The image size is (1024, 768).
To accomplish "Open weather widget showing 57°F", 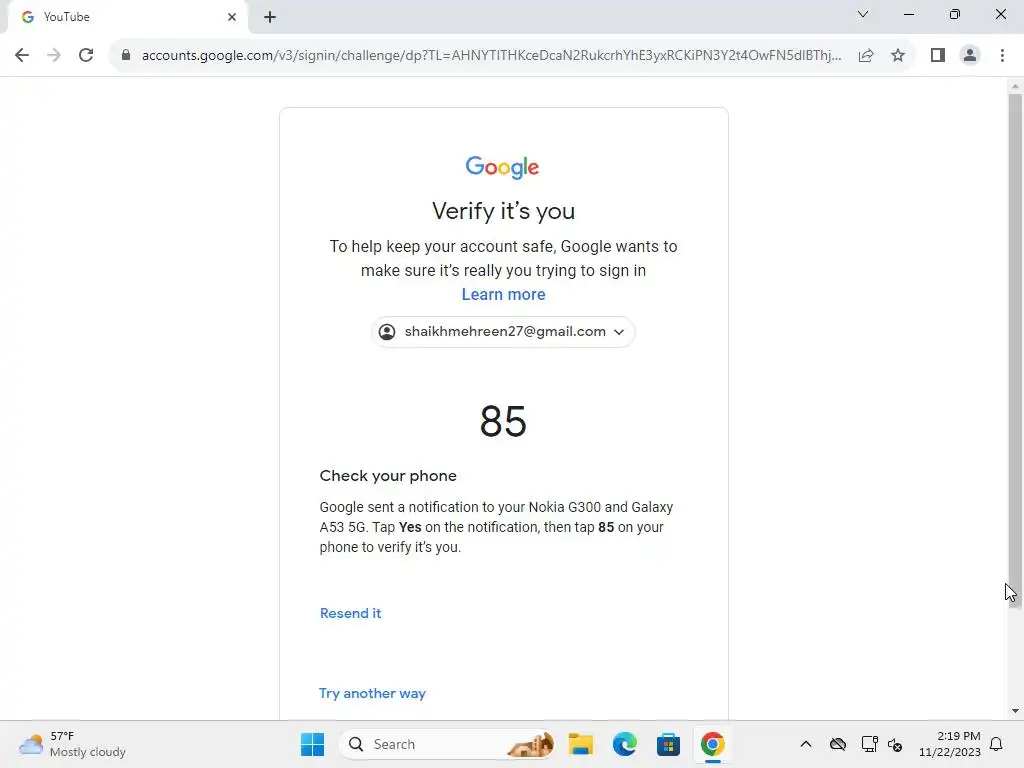I will [72, 744].
